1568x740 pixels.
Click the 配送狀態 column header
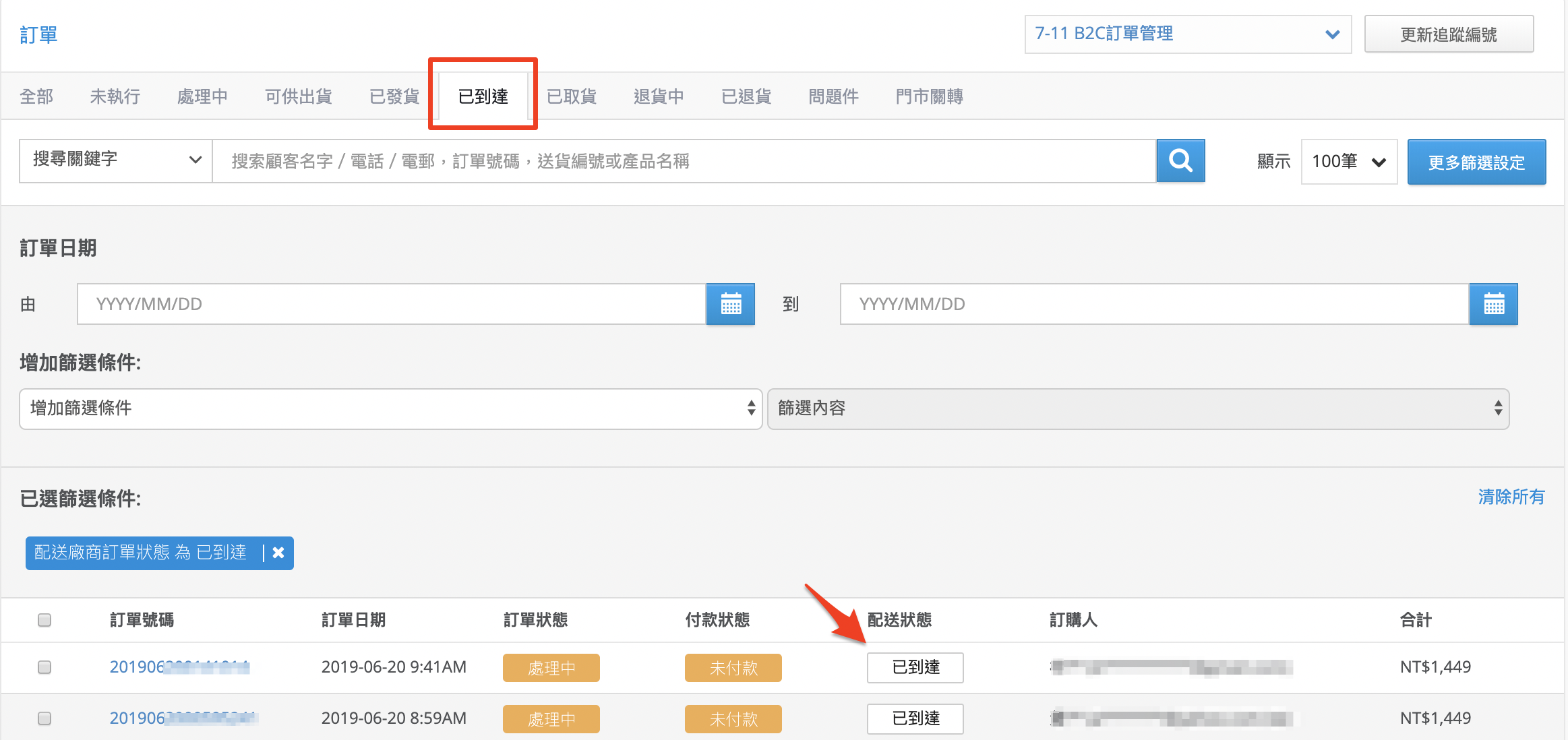click(899, 620)
